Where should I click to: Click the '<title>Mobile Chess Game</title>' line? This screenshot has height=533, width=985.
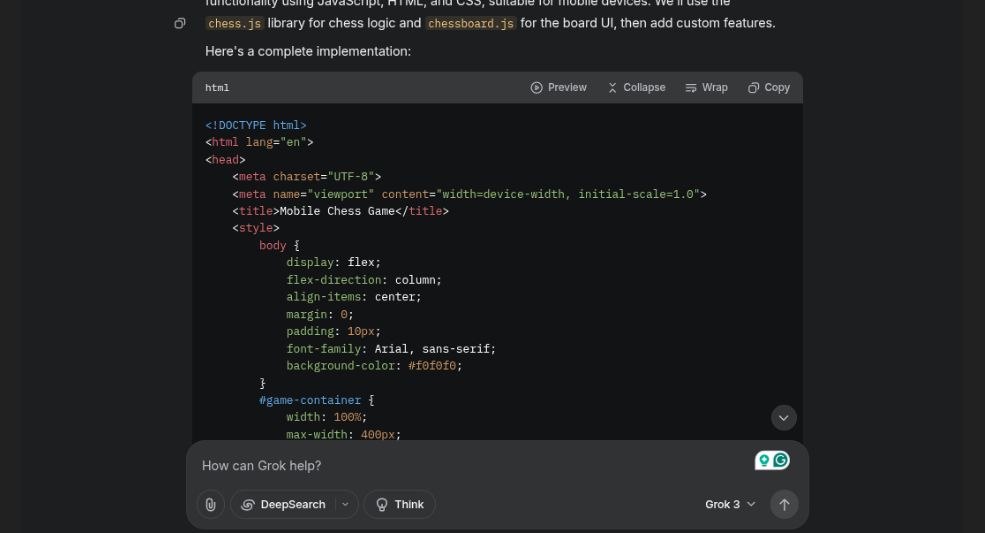click(340, 211)
